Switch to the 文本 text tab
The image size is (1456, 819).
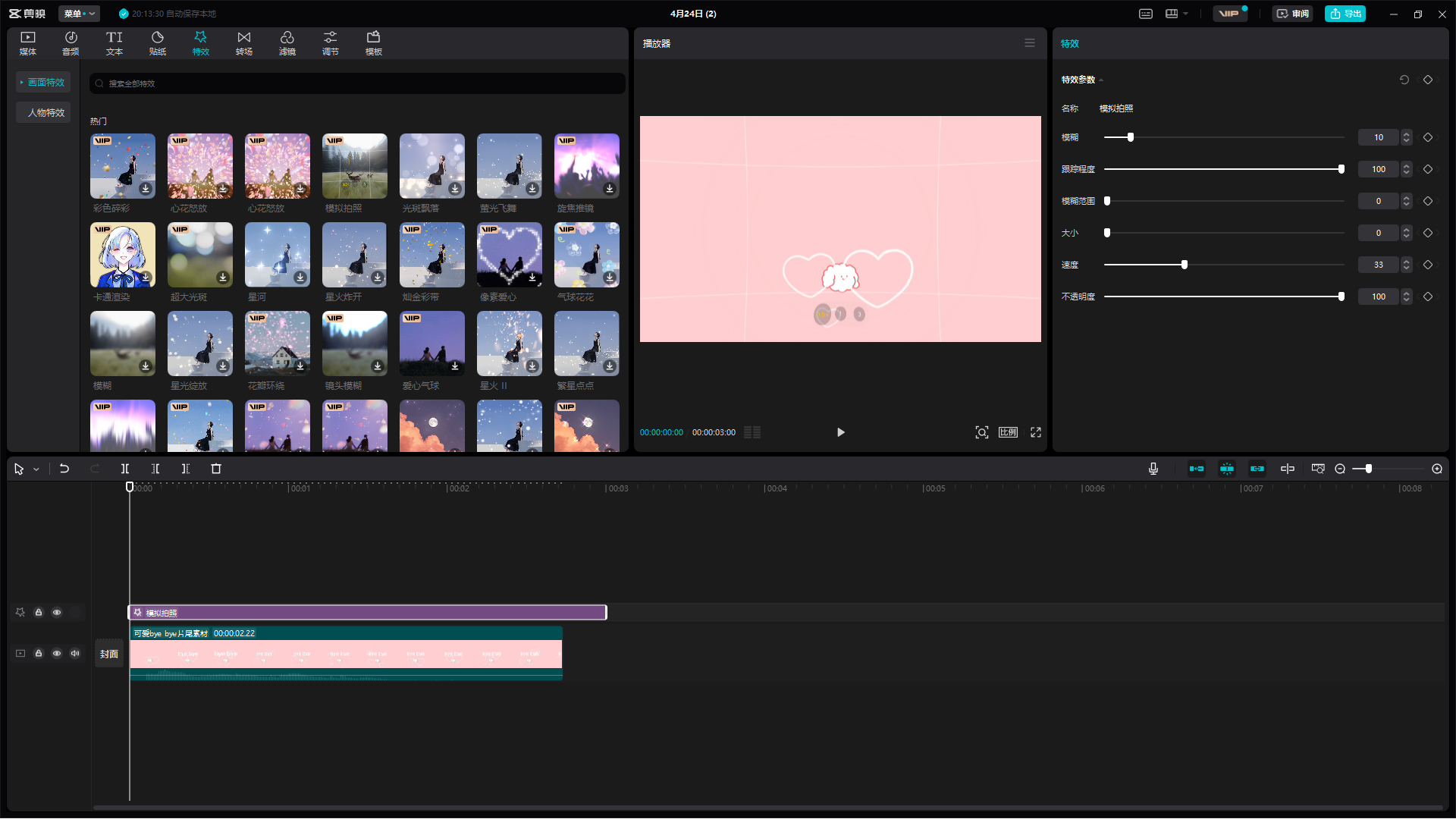(x=115, y=43)
